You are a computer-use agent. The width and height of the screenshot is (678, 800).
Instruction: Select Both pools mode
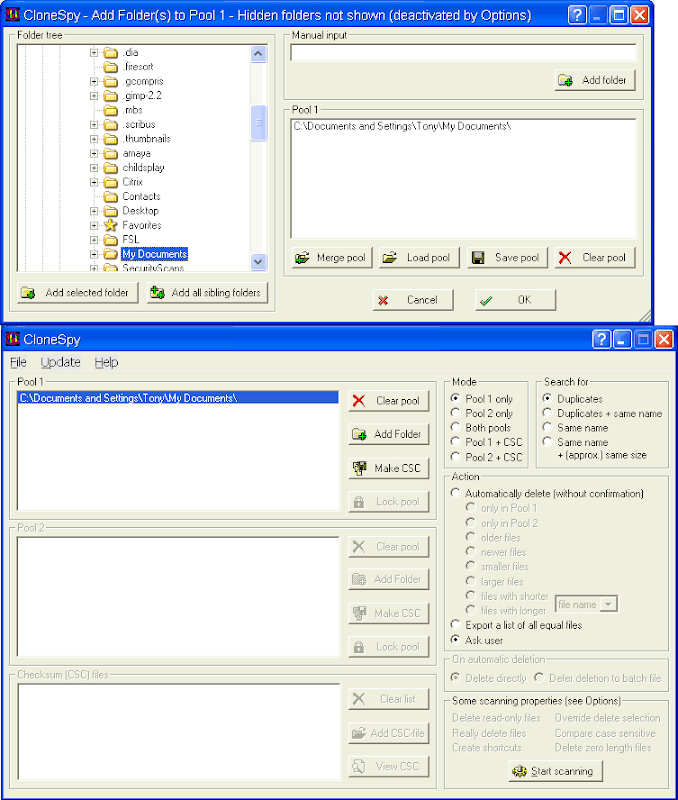pos(455,427)
